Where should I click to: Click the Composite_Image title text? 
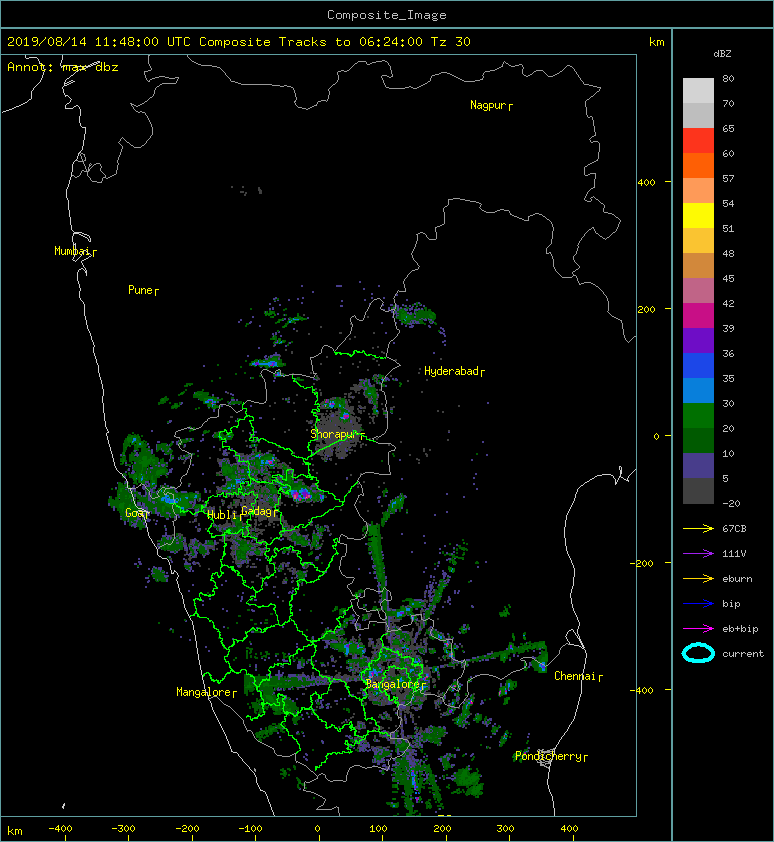pos(387,15)
